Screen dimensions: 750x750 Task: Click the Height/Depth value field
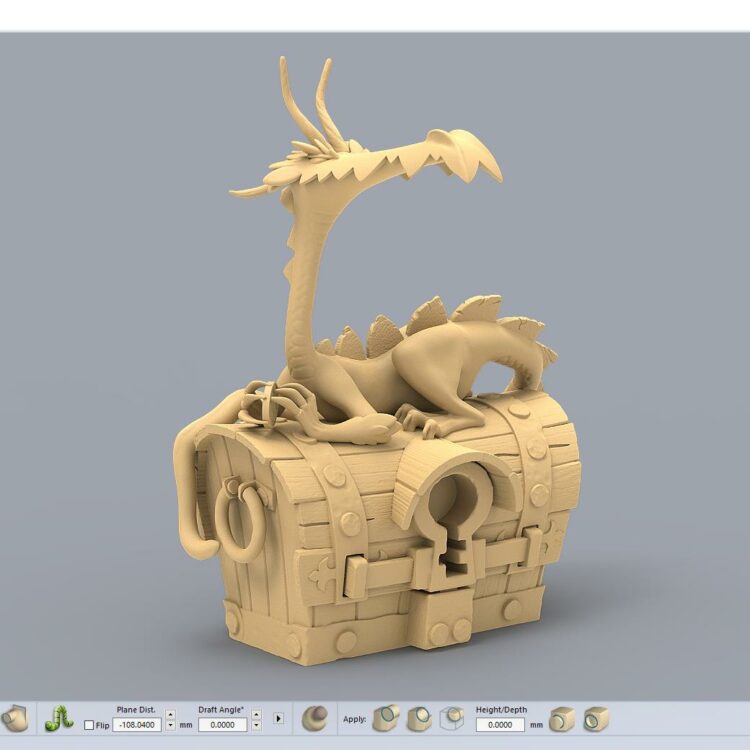pos(500,724)
